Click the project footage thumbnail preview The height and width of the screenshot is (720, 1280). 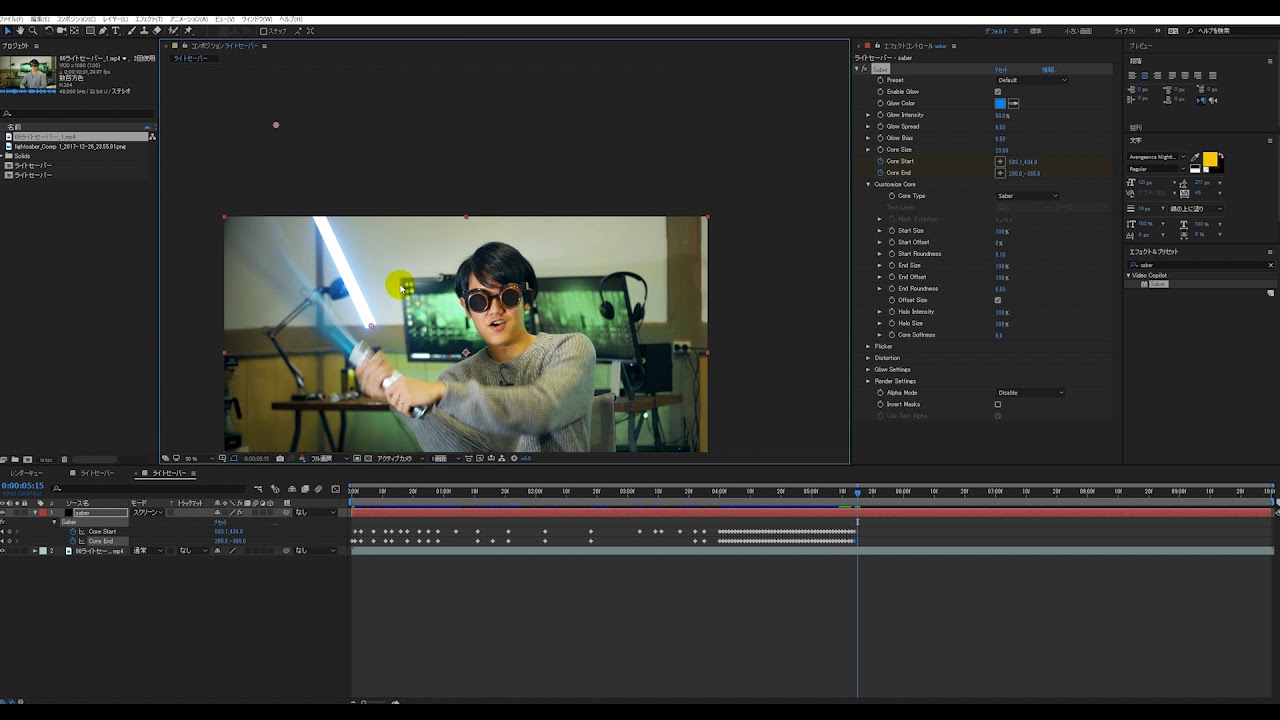pos(27,73)
